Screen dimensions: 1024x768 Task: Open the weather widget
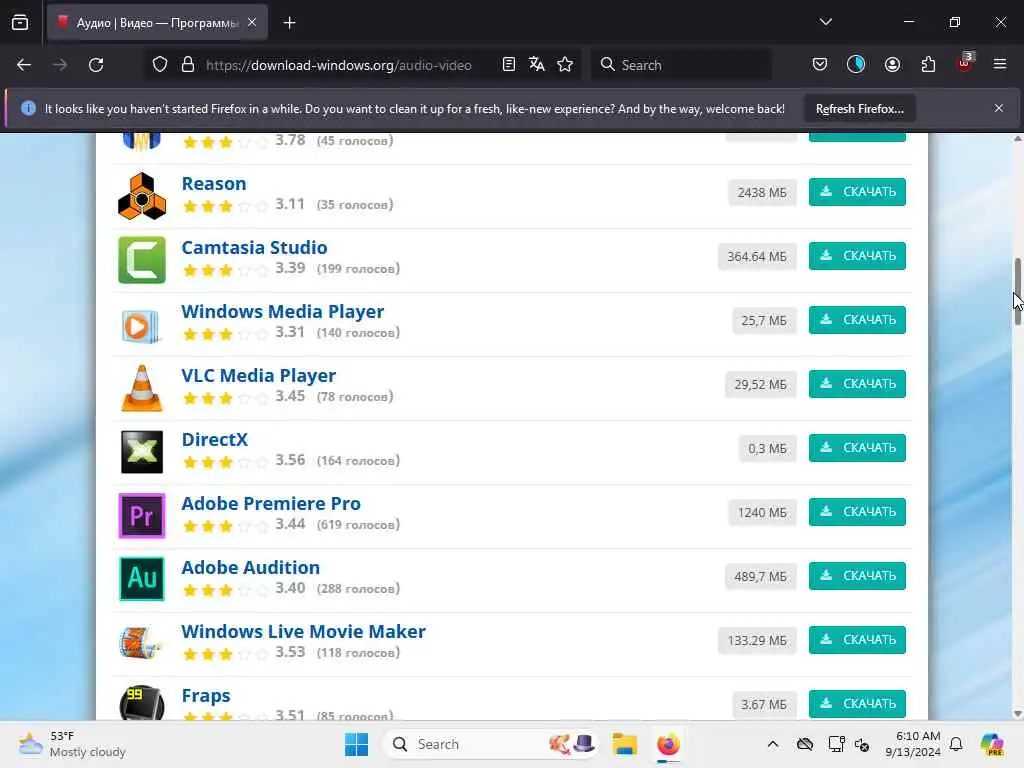[x=72, y=744]
